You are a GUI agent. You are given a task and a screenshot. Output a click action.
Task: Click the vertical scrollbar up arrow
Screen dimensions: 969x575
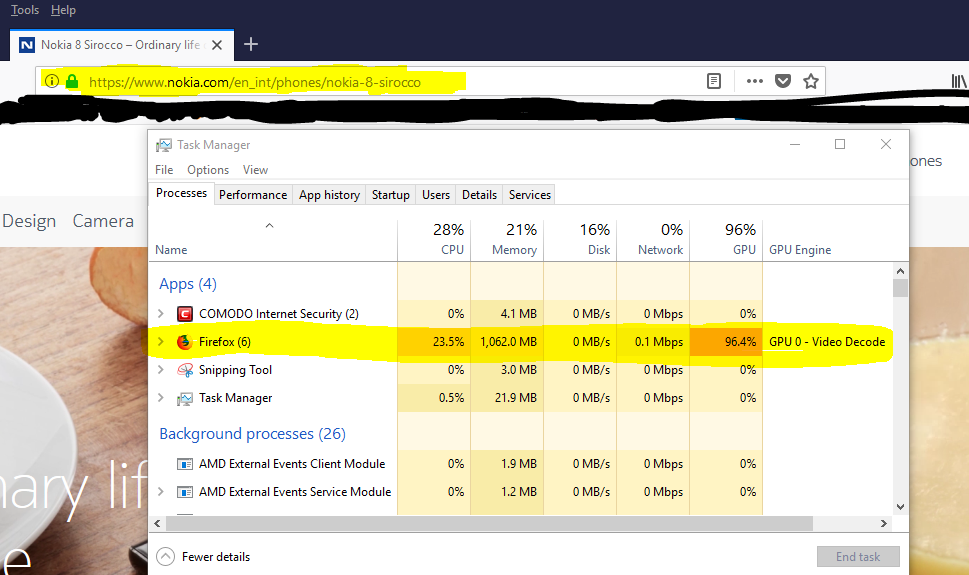click(900, 271)
